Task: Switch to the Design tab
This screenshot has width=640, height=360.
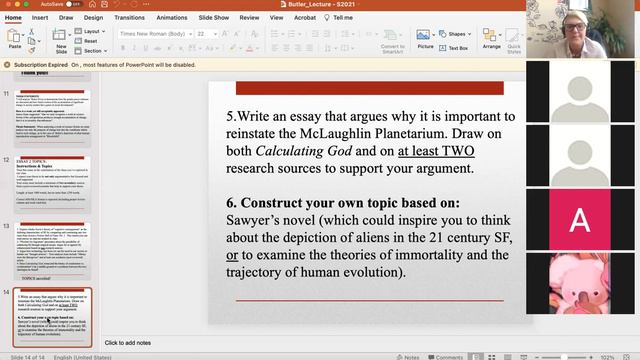Action: coord(93,18)
